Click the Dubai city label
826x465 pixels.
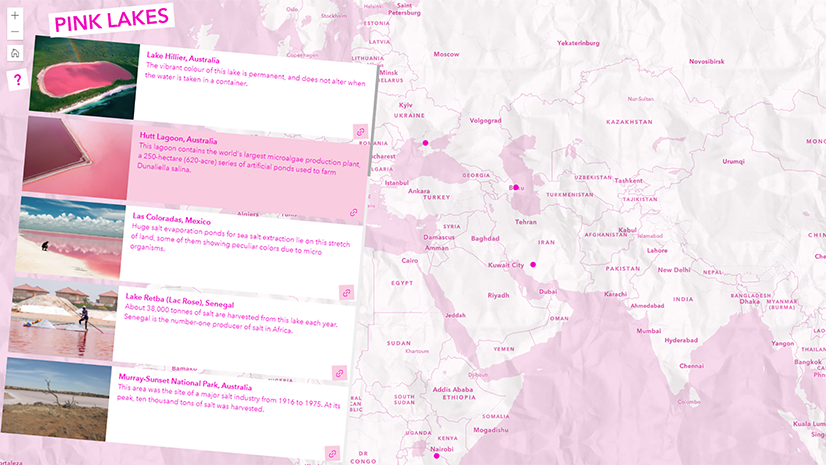[548, 292]
